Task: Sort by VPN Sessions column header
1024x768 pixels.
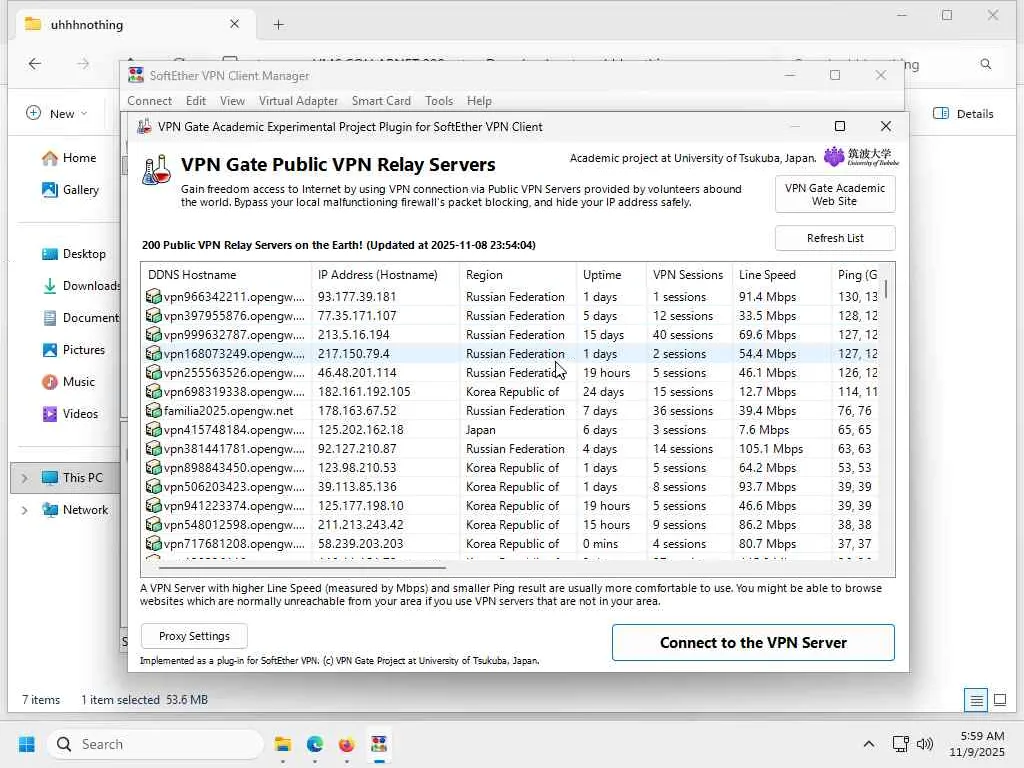Action: pos(688,275)
